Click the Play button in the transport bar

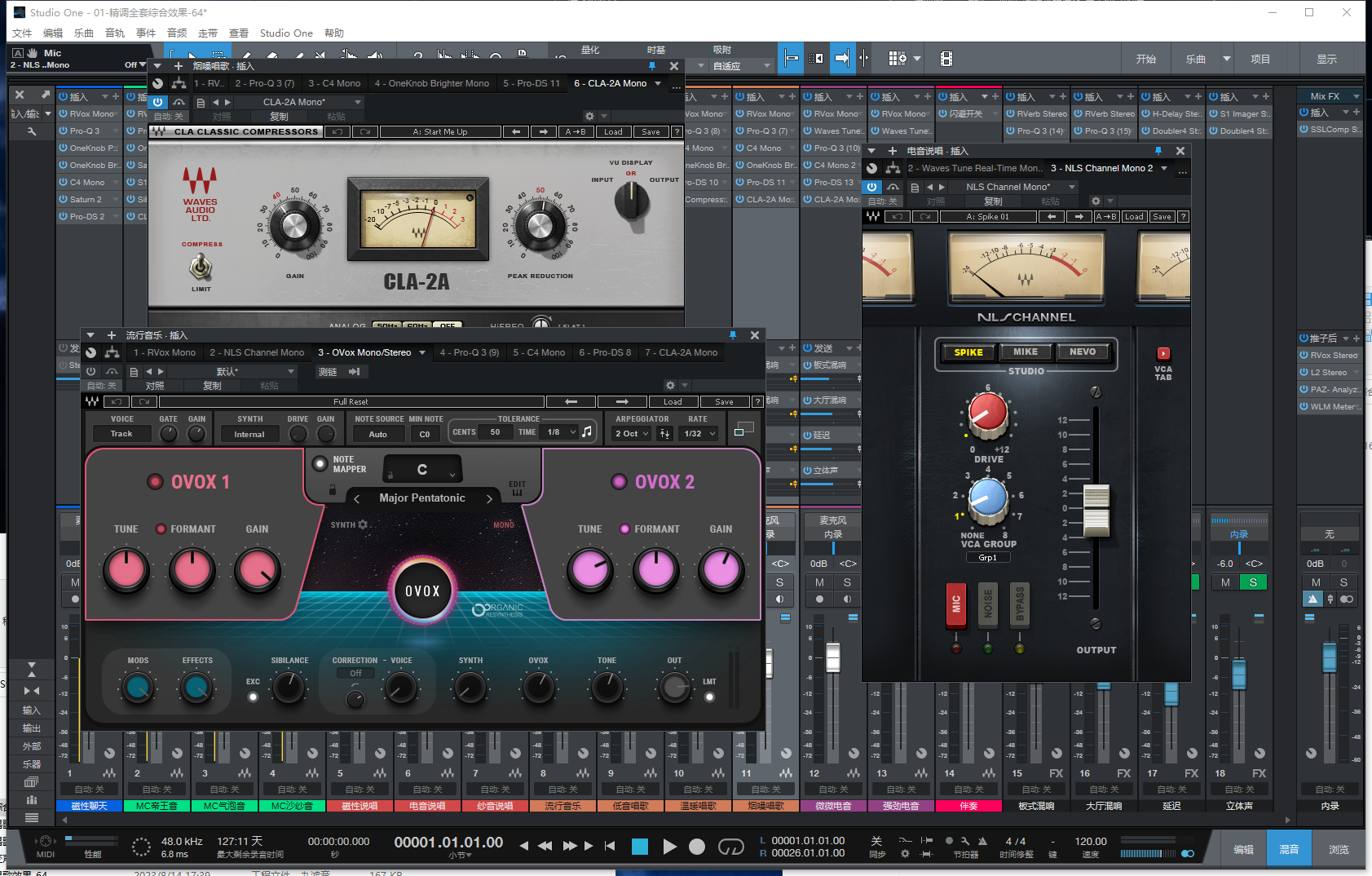(x=669, y=847)
